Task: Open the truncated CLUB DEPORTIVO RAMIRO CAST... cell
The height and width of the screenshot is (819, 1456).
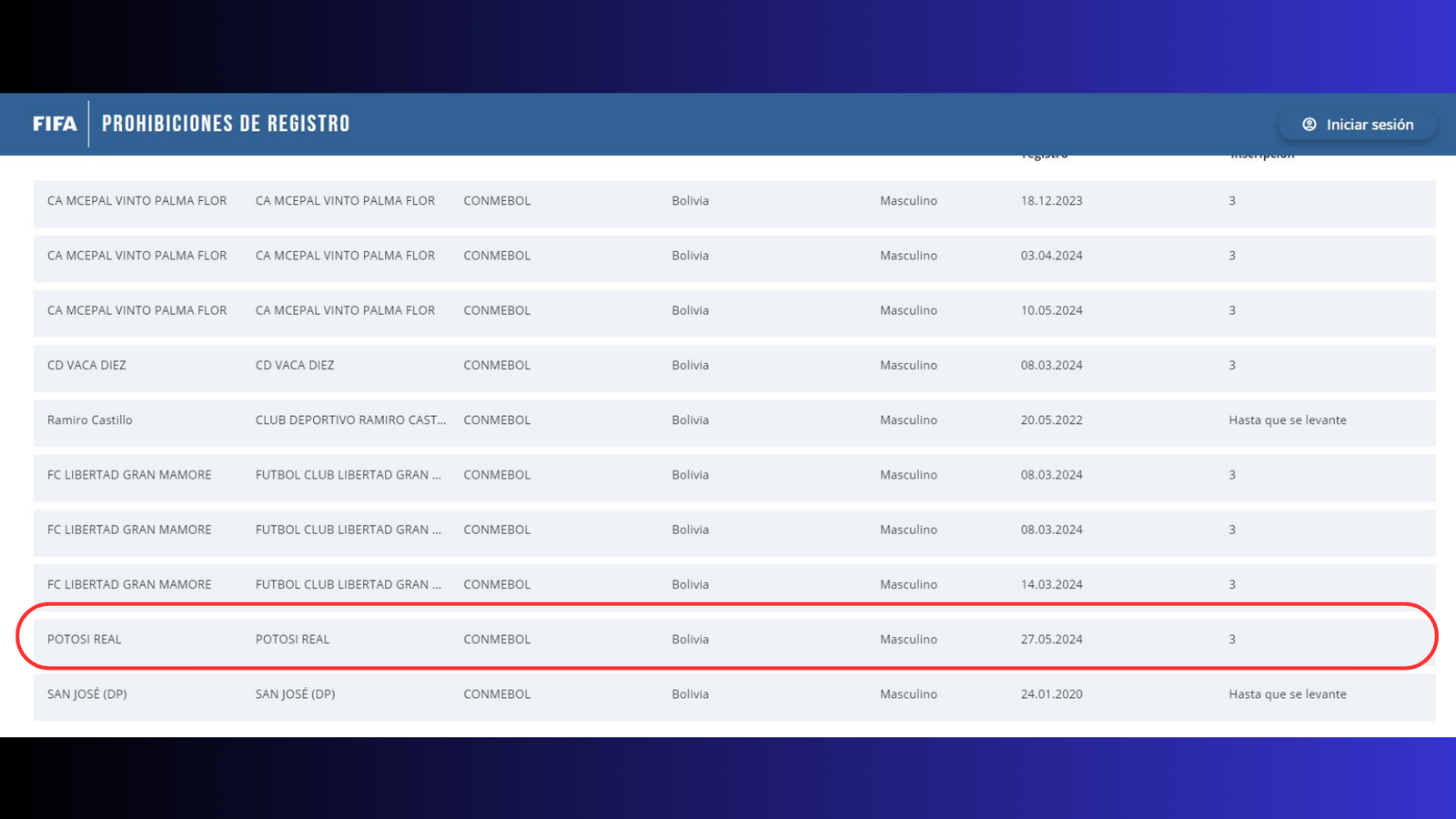Action: (x=350, y=420)
